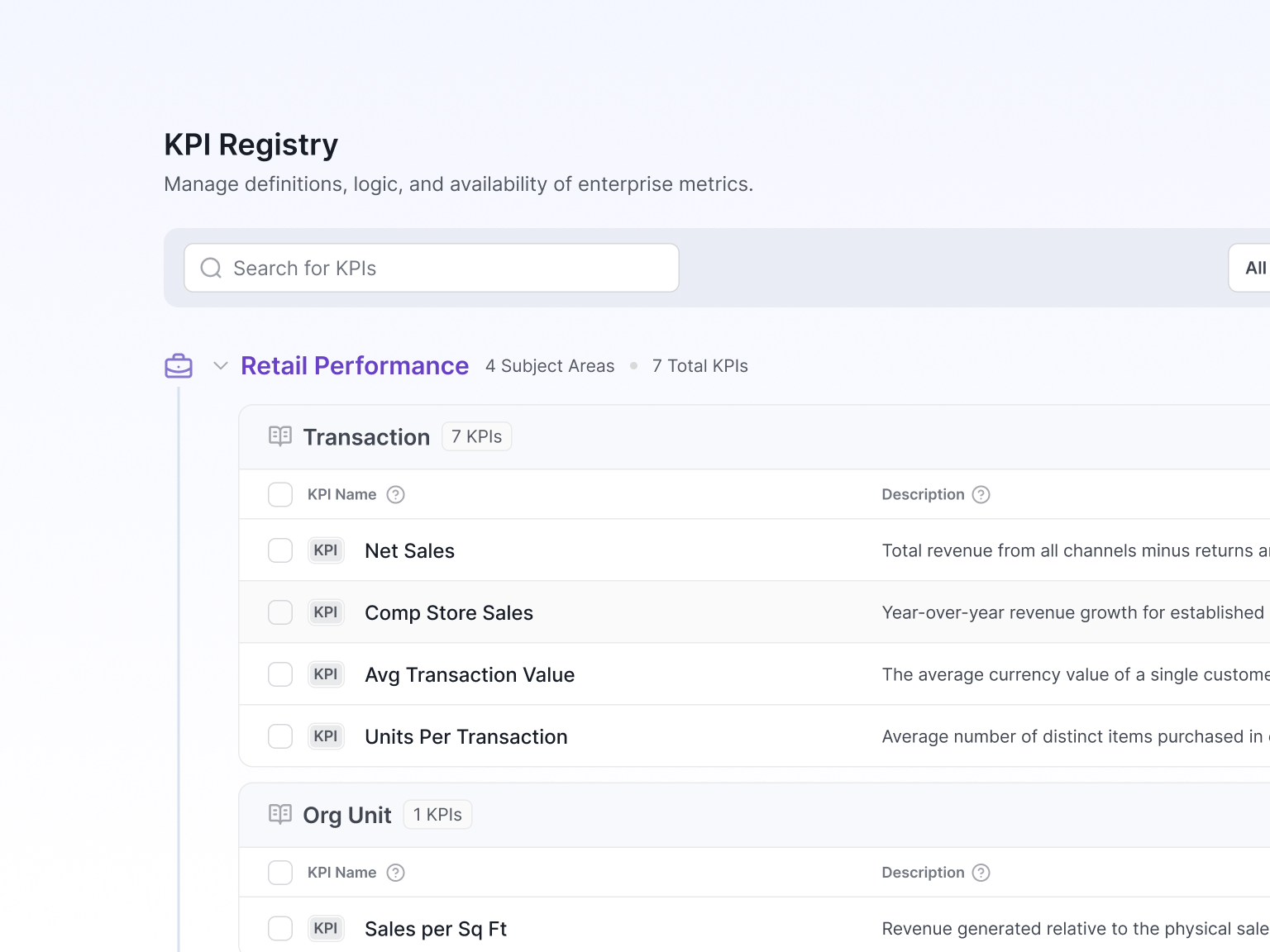
Task: Check the Net Sales row checkbox
Action: point(280,550)
